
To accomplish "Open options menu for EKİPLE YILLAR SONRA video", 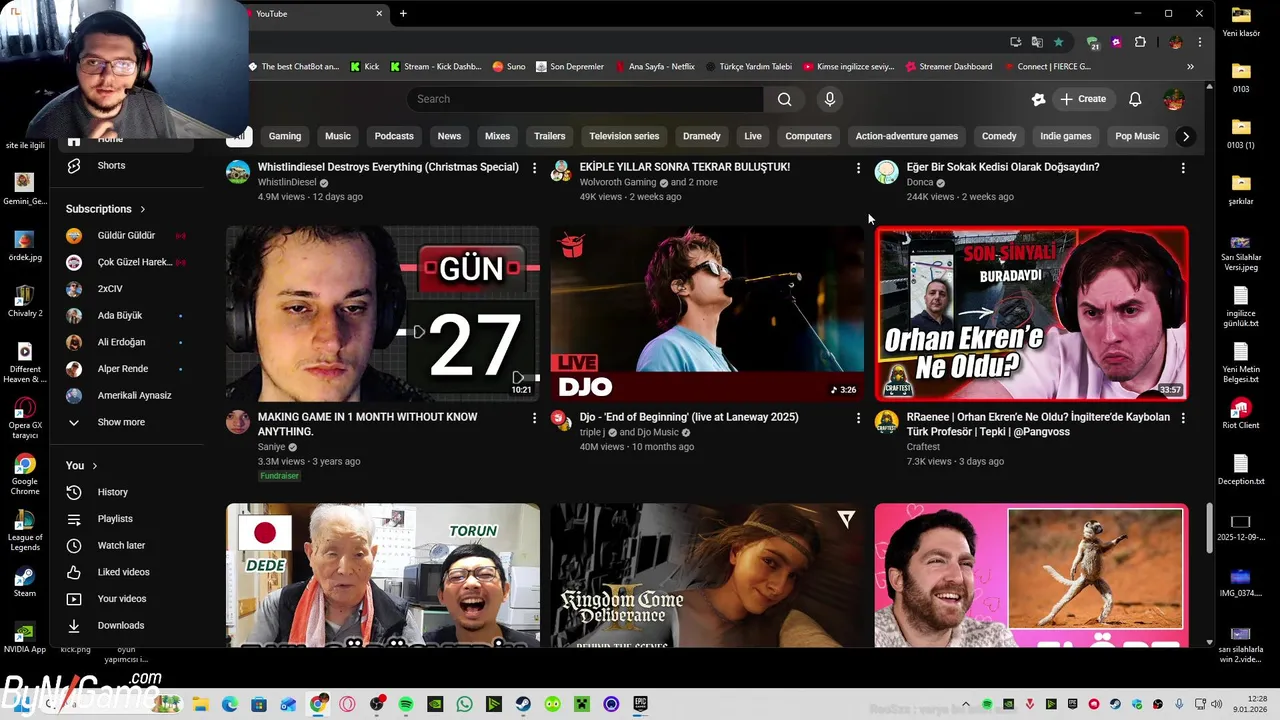I will (858, 168).
